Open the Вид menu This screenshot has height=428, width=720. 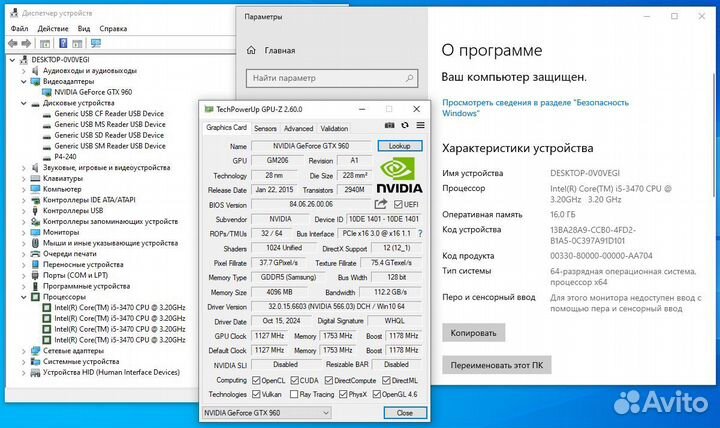pyautogui.click(x=84, y=28)
